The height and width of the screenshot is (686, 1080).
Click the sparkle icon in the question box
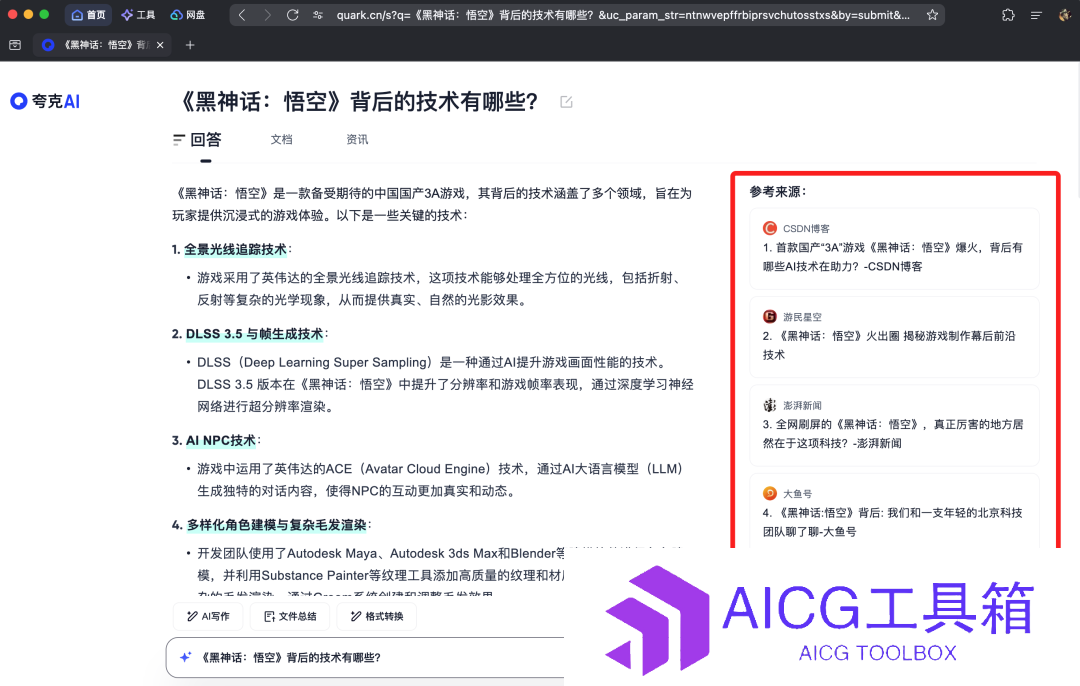[x=185, y=657]
